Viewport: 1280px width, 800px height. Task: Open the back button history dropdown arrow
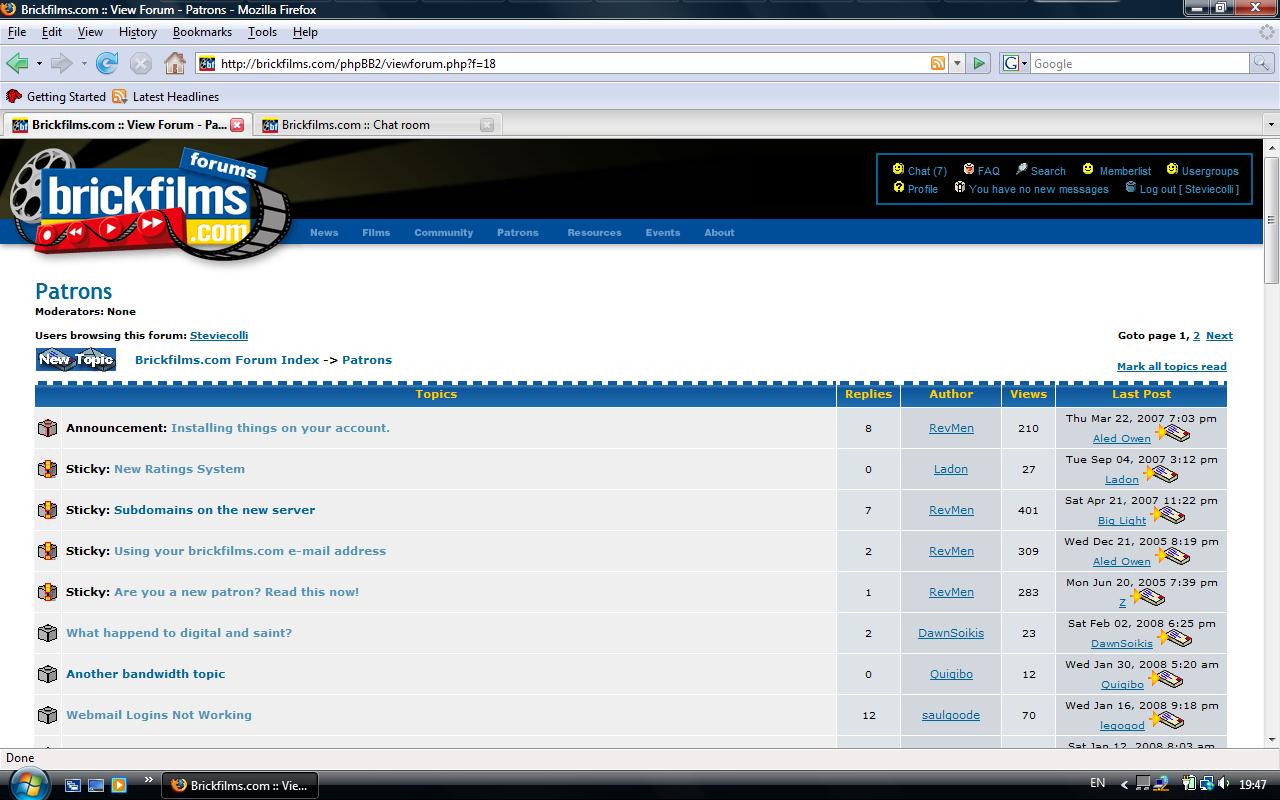[x=38, y=63]
